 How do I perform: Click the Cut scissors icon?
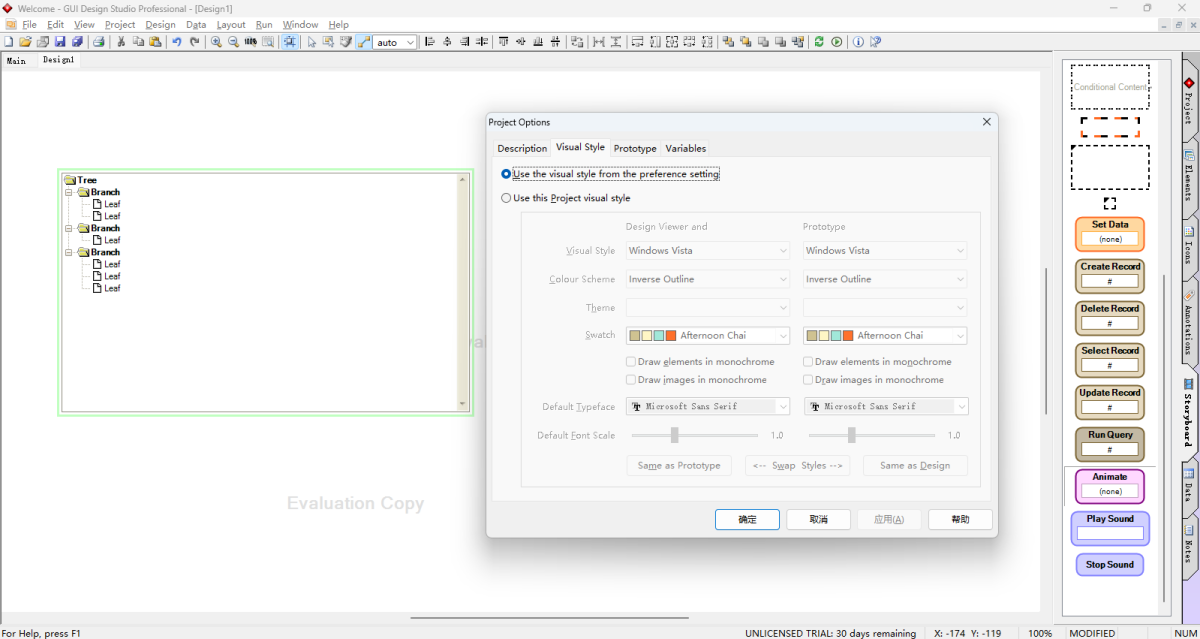121,42
